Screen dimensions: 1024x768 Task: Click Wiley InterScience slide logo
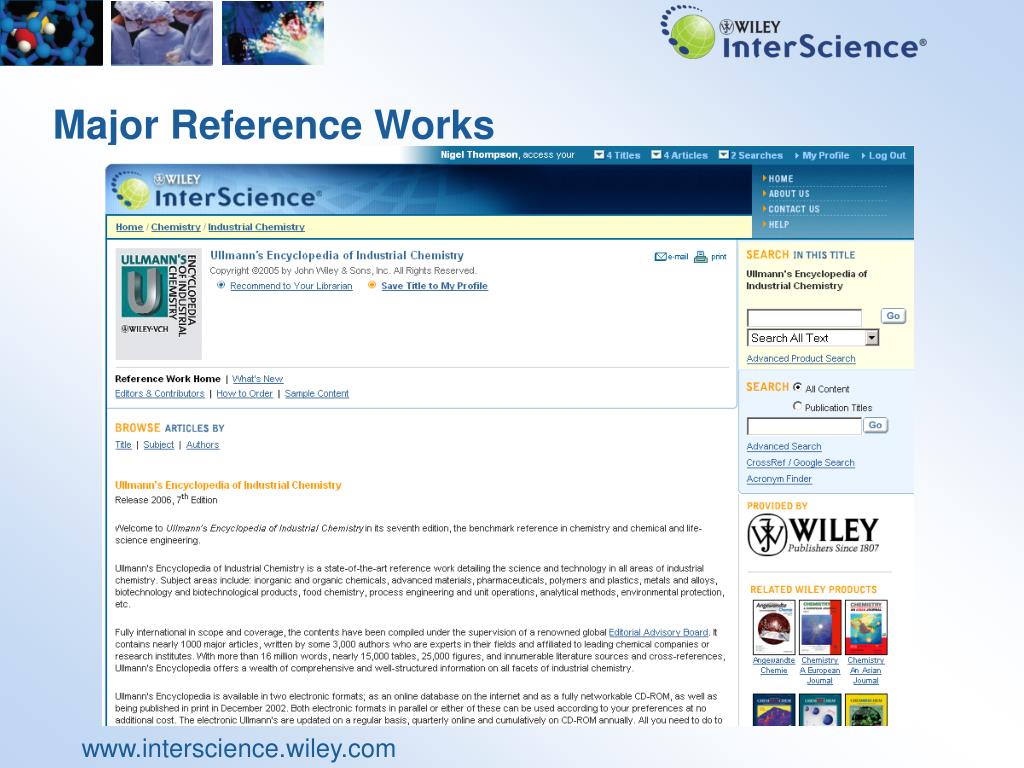click(x=793, y=33)
